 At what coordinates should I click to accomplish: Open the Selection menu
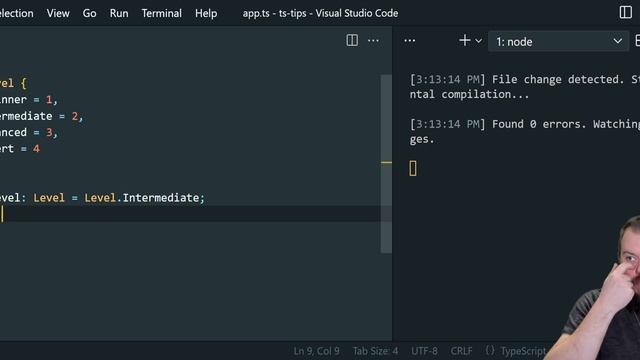pyautogui.click(x=16, y=13)
